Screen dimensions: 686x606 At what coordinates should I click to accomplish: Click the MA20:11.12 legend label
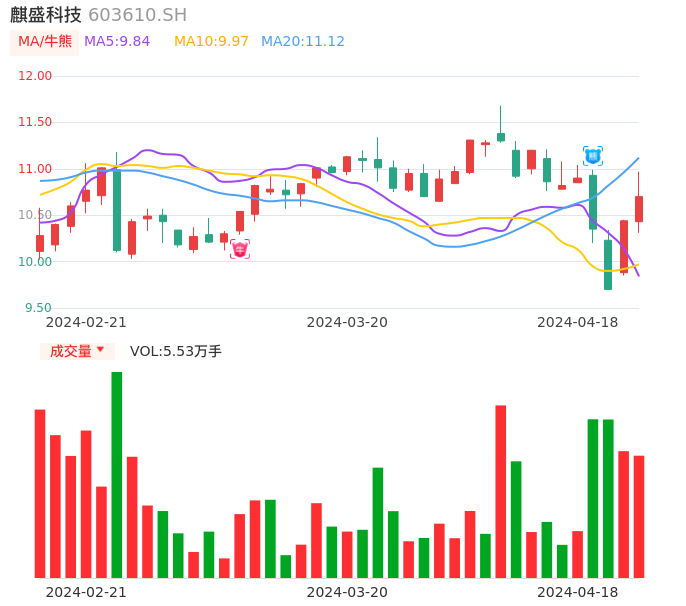pyautogui.click(x=303, y=41)
